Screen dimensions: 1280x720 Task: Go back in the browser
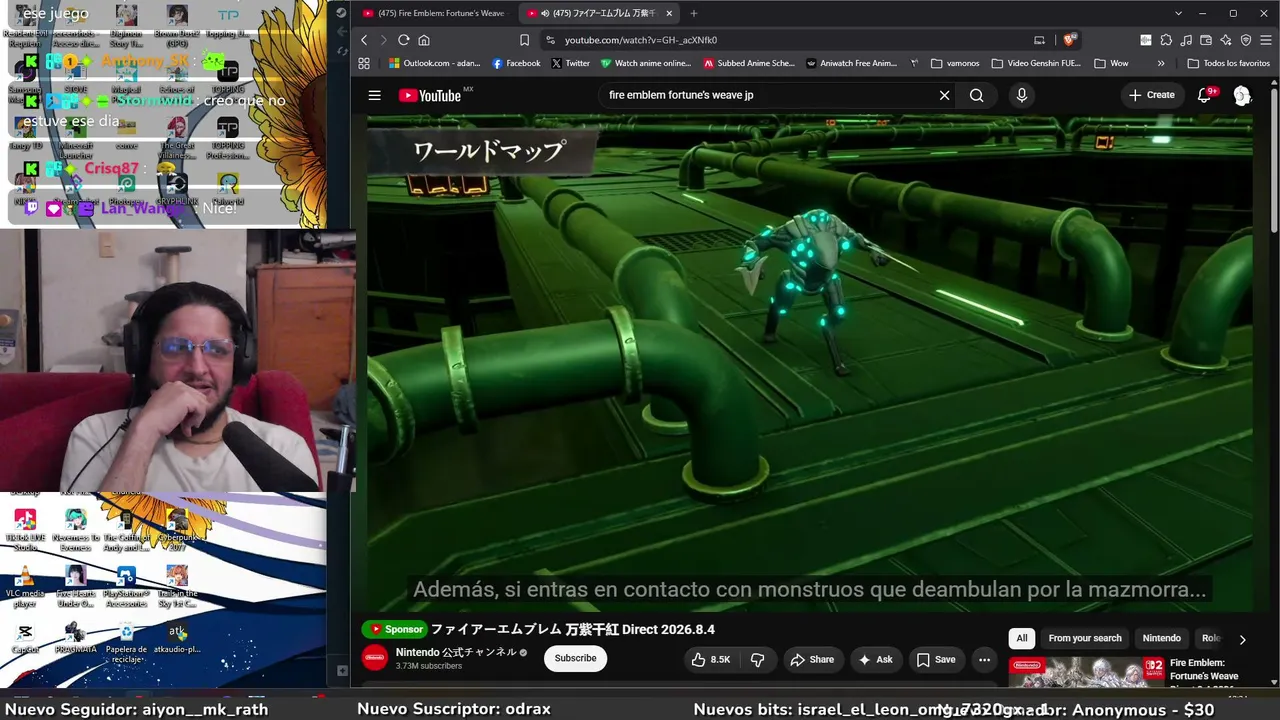[x=364, y=40]
